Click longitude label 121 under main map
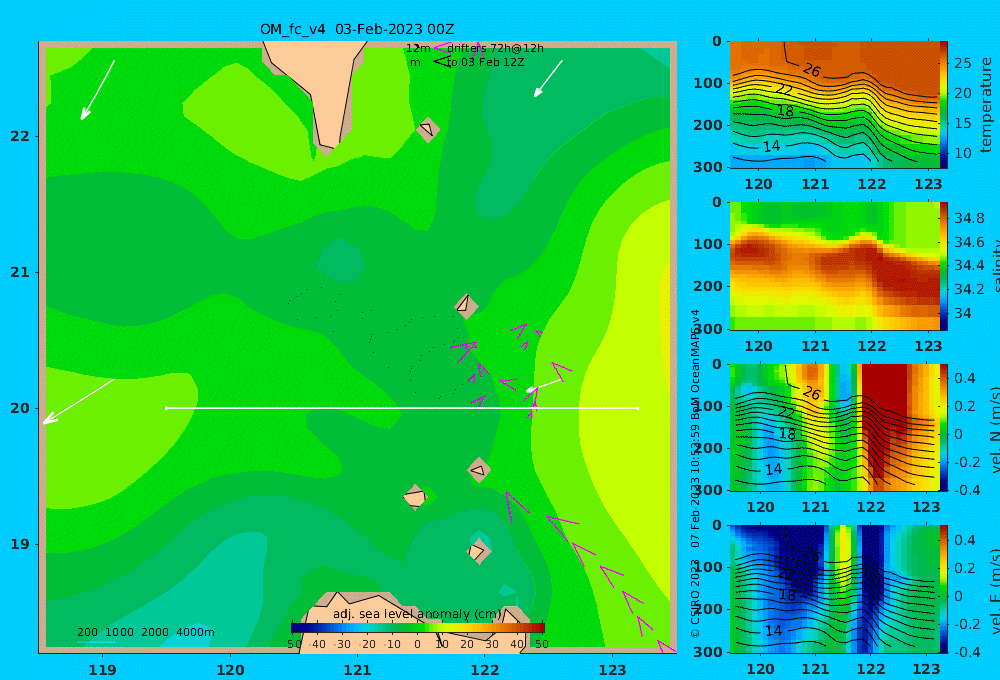 tap(357, 670)
